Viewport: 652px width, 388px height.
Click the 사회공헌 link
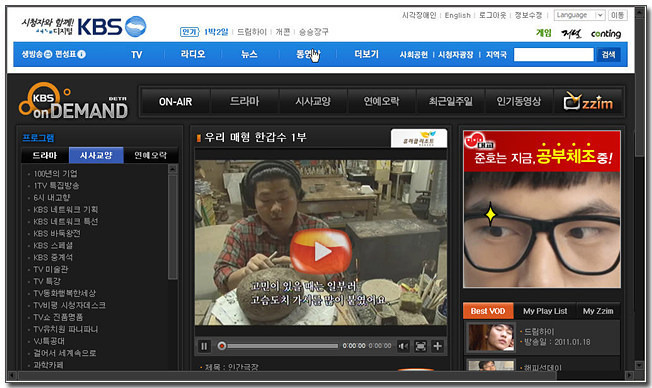[413, 54]
